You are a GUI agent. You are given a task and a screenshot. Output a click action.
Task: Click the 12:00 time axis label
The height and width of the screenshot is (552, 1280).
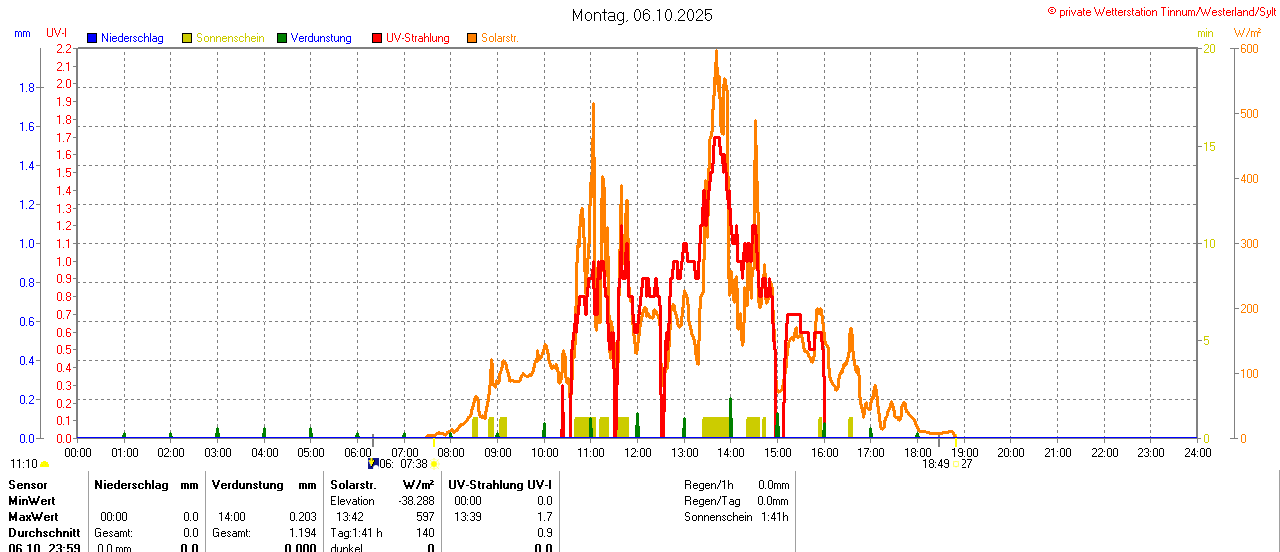[x=637, y=453]
